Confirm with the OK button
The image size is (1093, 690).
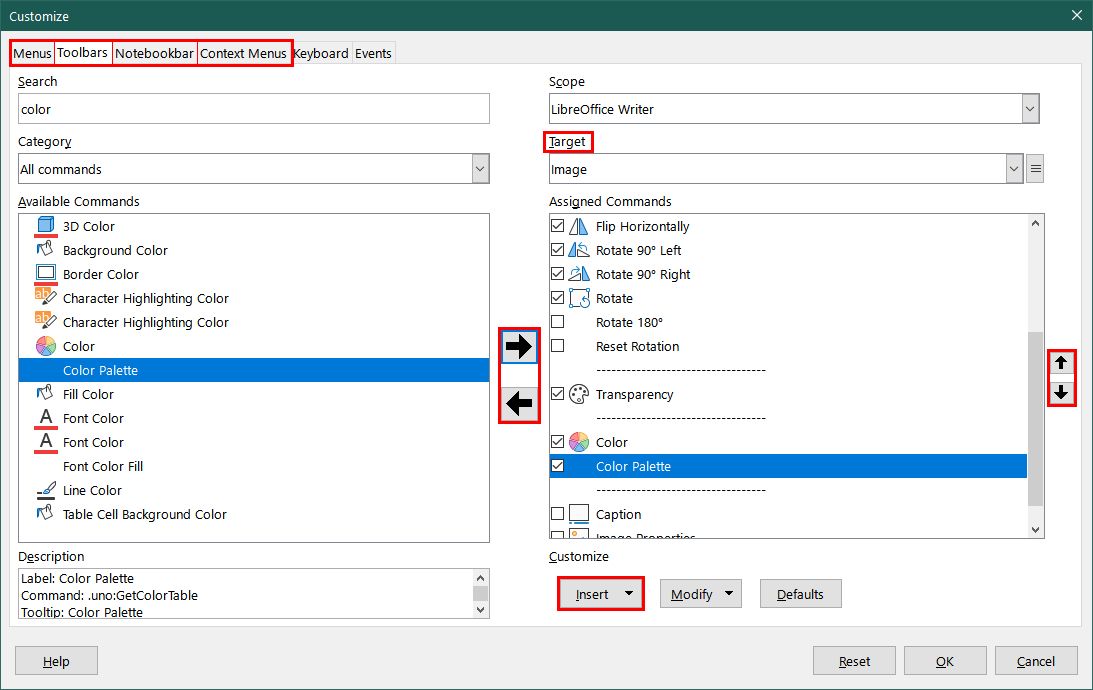coord(945,661)
